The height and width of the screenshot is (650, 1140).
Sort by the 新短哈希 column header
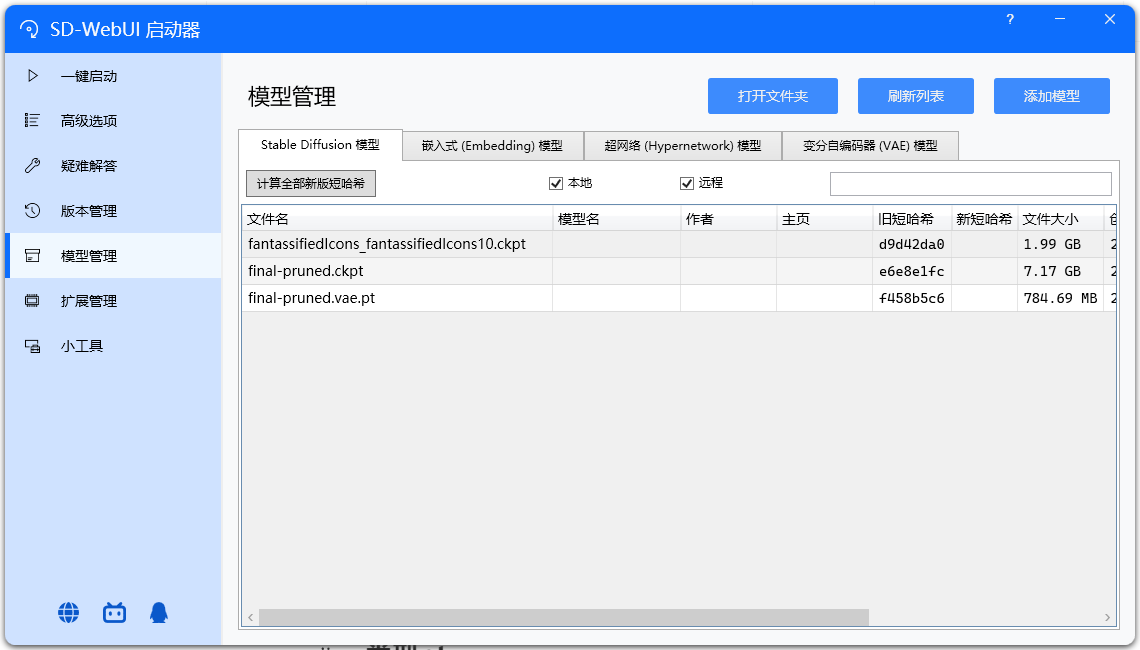click(x=984, y=219)
